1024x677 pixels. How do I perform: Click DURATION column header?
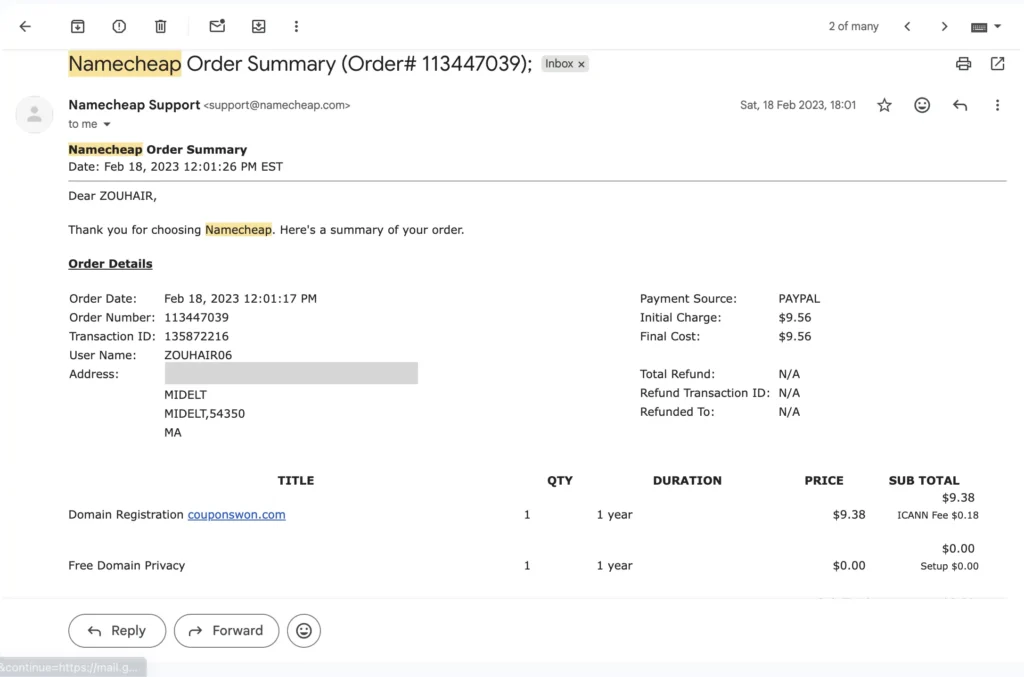(687, 480)
